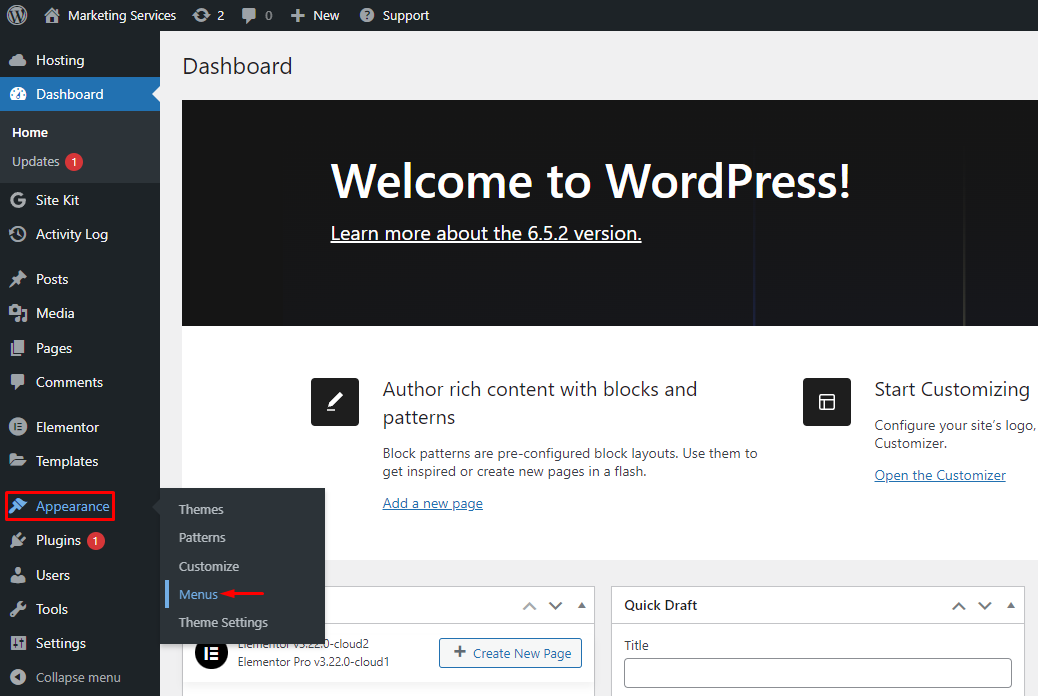Click the Comments speech bubble sidebar icon
The width and height of the screenshot is (1038, 696).
click(x=18, y=382)
